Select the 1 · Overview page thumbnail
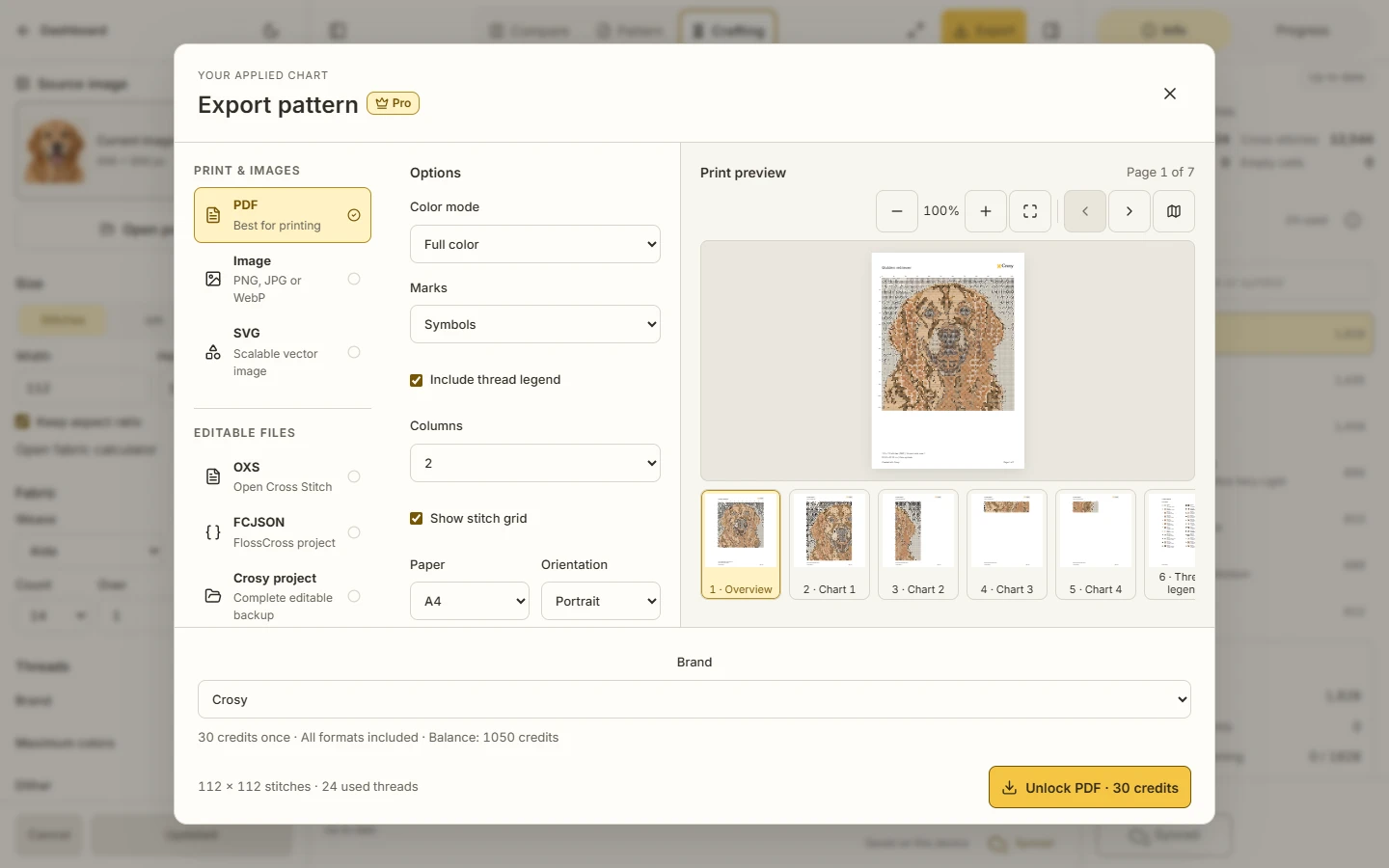 [x=741, y=545]
